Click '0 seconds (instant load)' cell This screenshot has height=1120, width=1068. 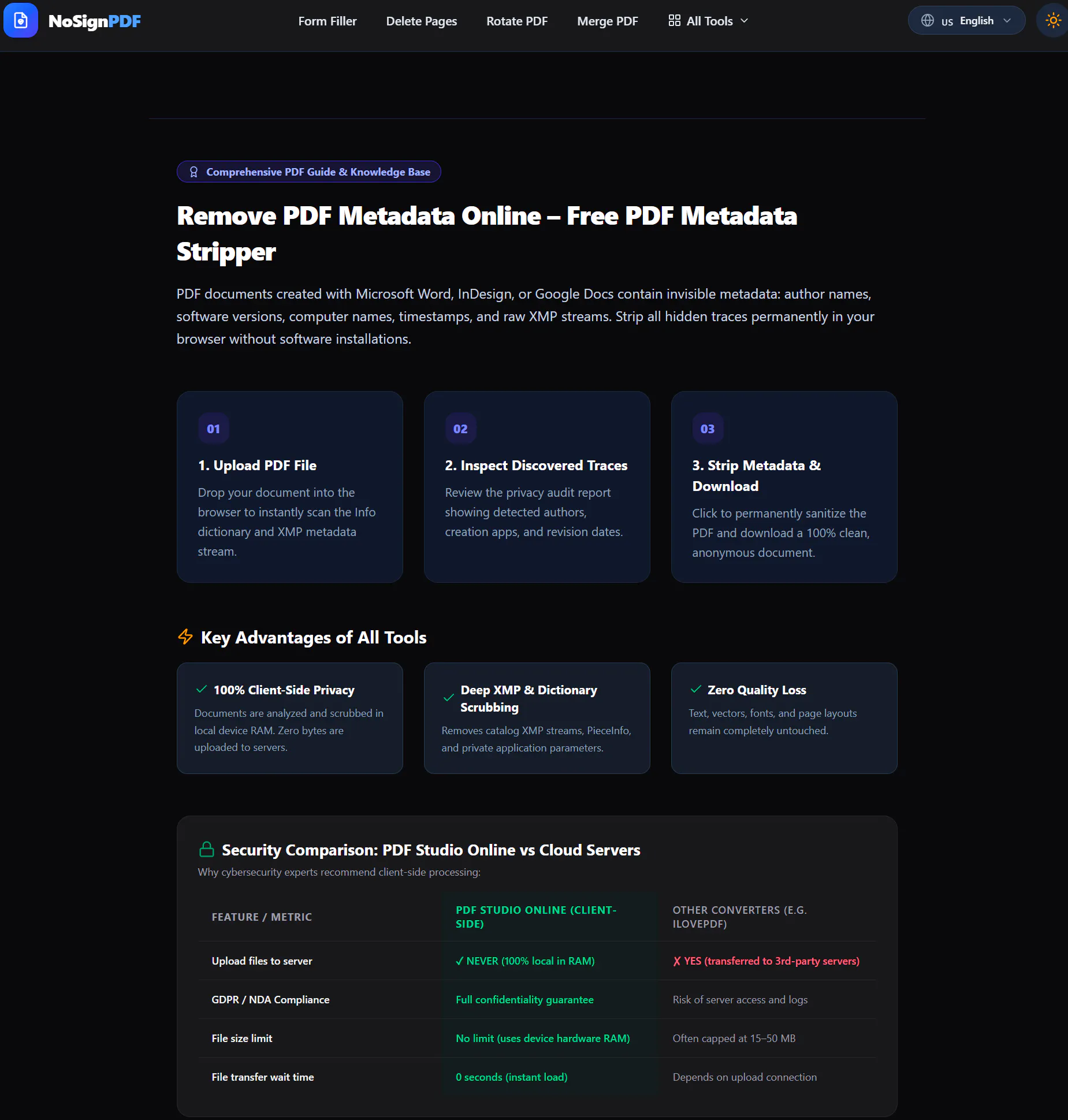[x=511, y=1077]
